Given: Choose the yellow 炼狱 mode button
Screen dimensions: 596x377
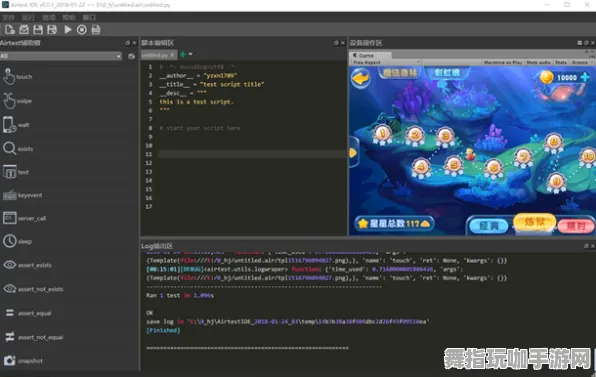Looking at the screenshot, I should pyautogui.click(x=534, y=222).
